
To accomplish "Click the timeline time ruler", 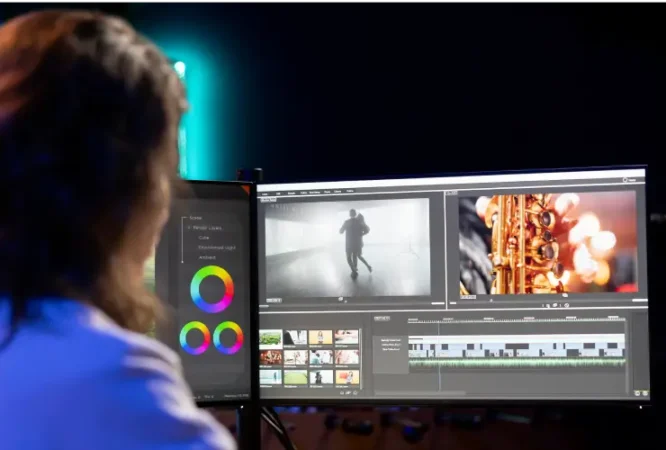I will coord(516,319).
